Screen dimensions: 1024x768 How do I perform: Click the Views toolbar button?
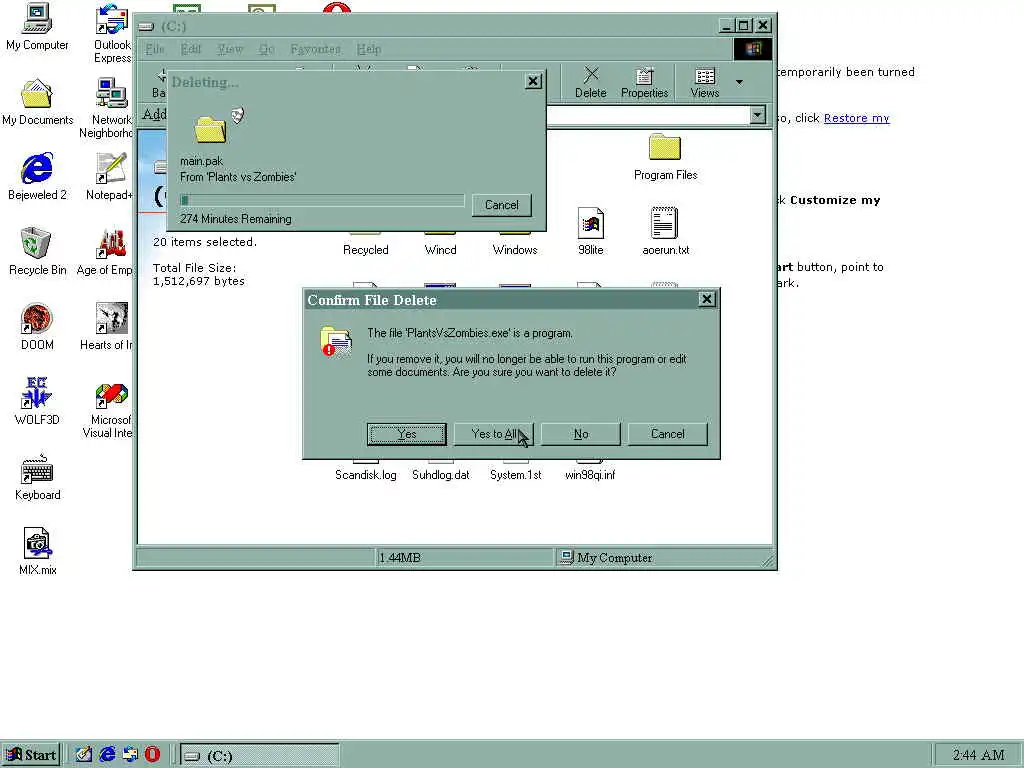705,83
